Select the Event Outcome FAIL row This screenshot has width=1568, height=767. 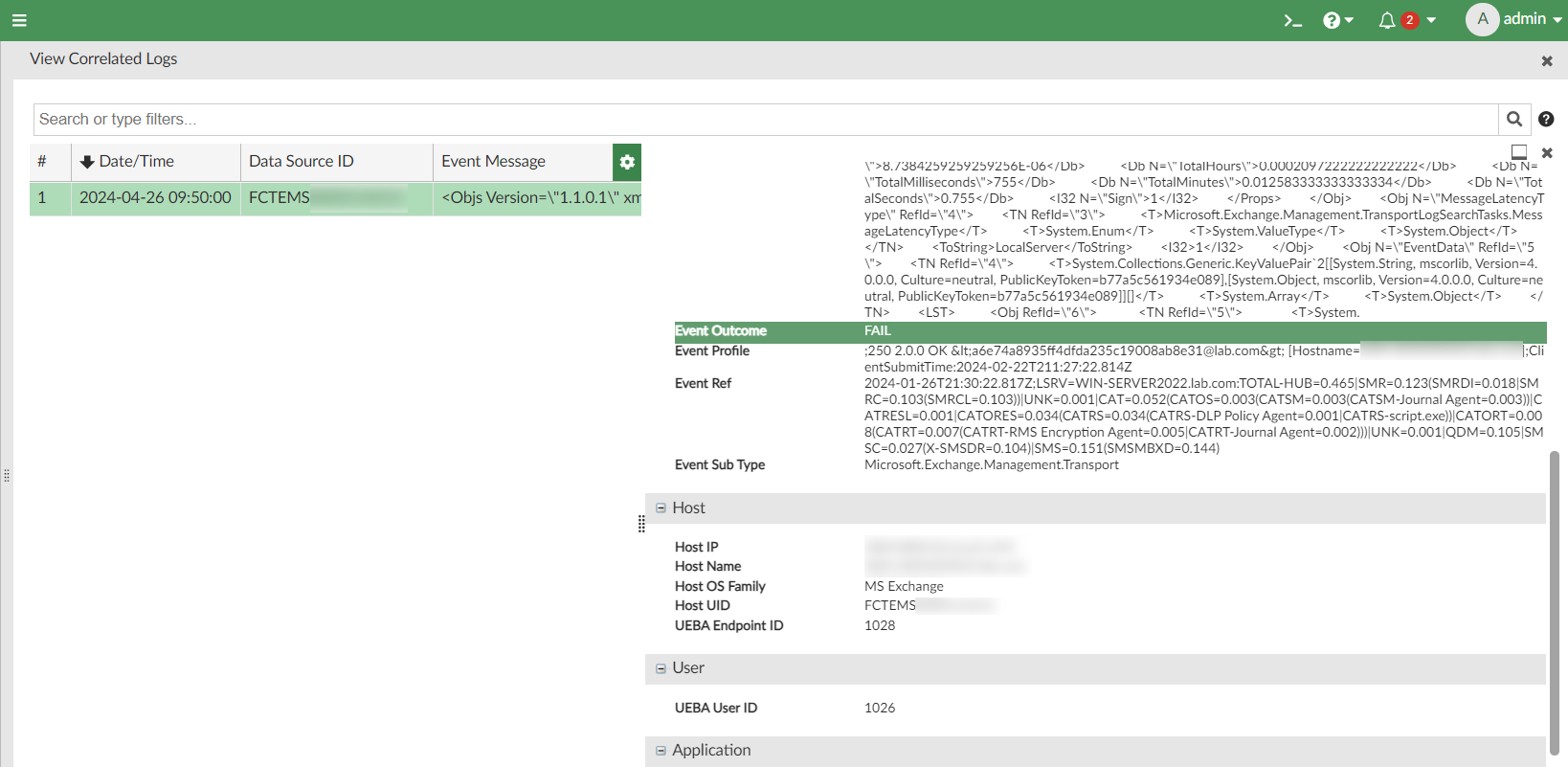click(1110, 331)
